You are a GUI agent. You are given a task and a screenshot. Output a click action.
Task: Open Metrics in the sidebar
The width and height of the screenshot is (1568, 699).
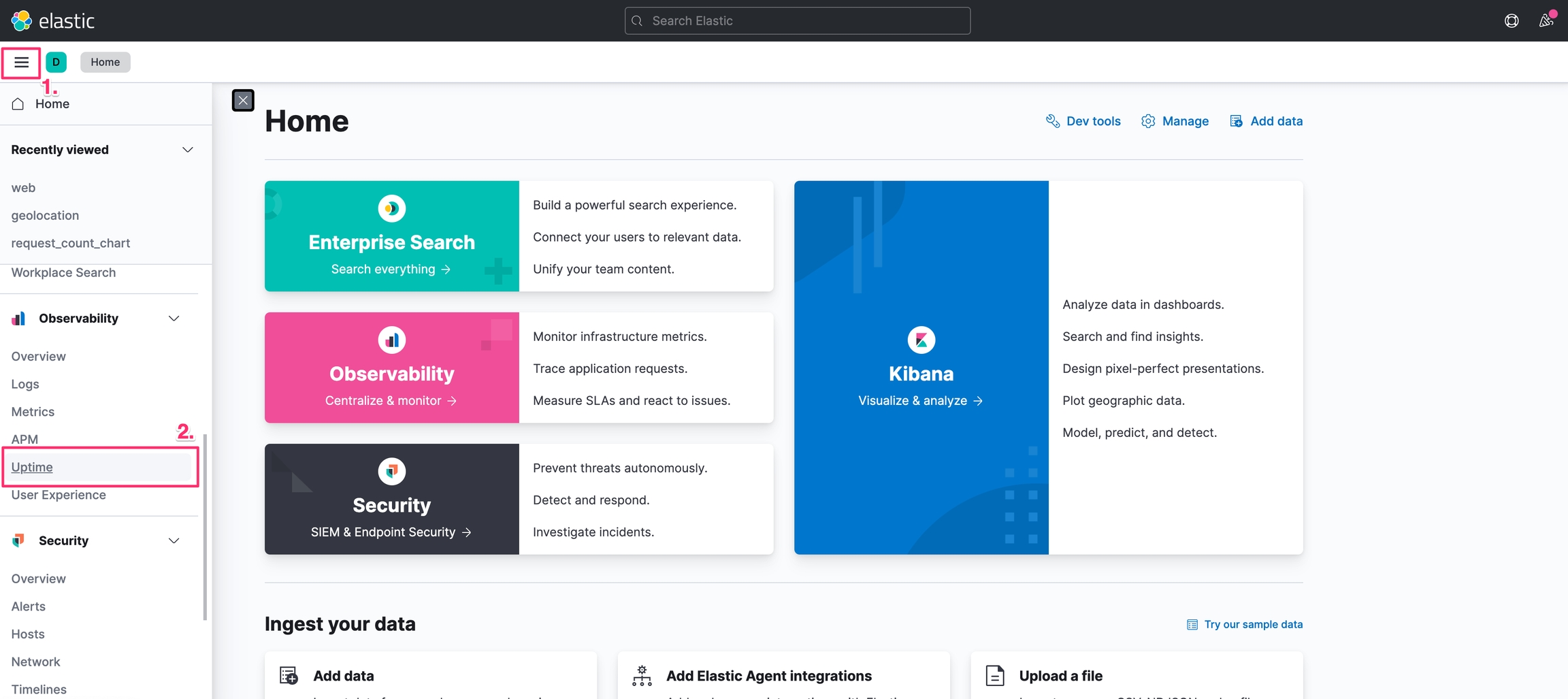(33, 412)
